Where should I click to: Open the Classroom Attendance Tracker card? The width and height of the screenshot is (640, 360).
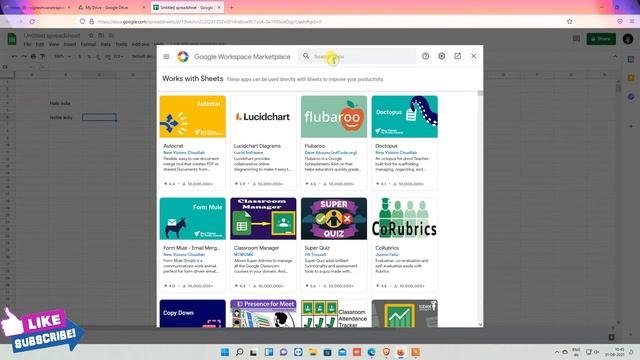tap(334, 313)
